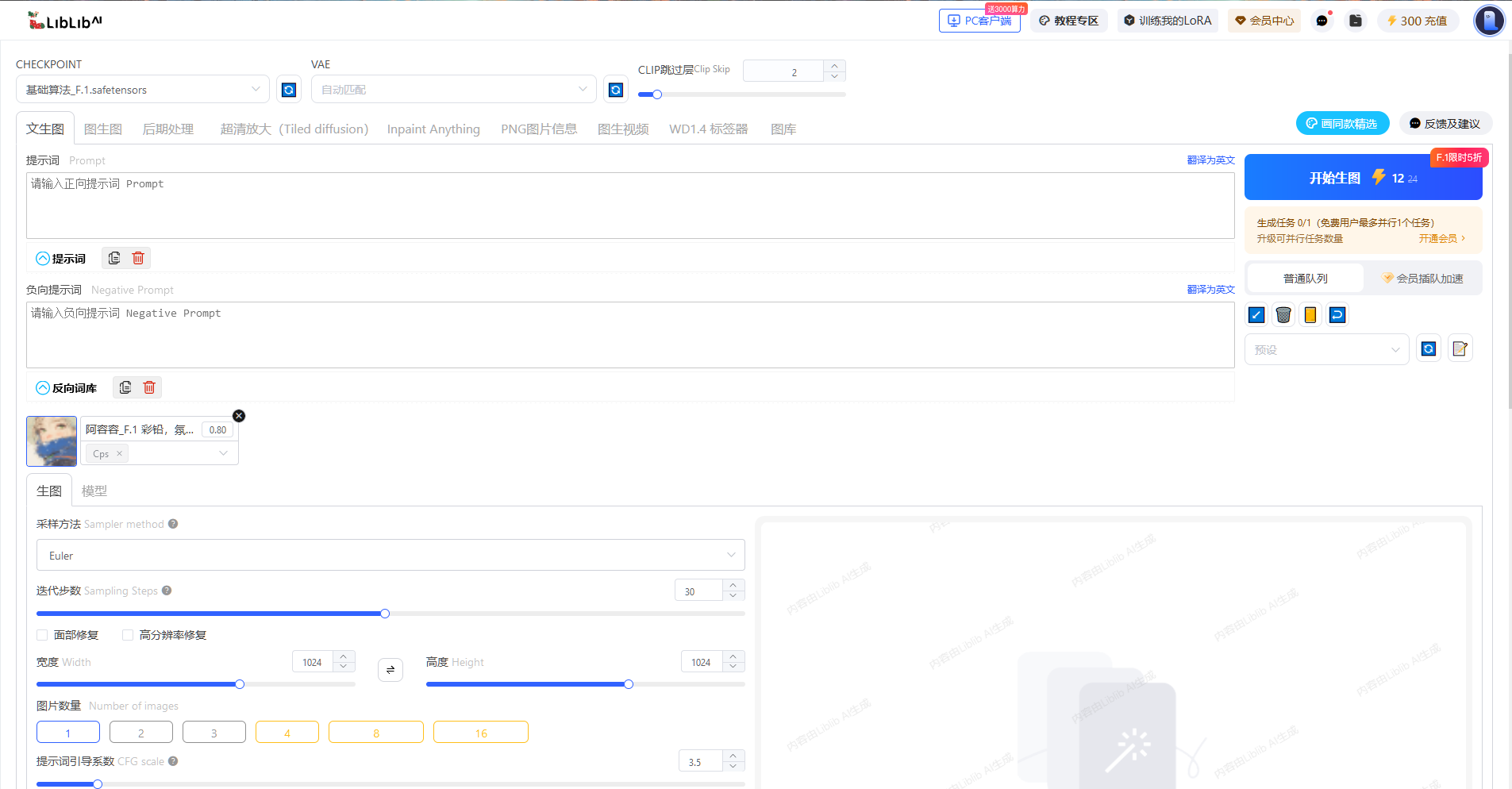
Task: Click 翻译为英文 above the prompt box
Action: click(1210, 159)
